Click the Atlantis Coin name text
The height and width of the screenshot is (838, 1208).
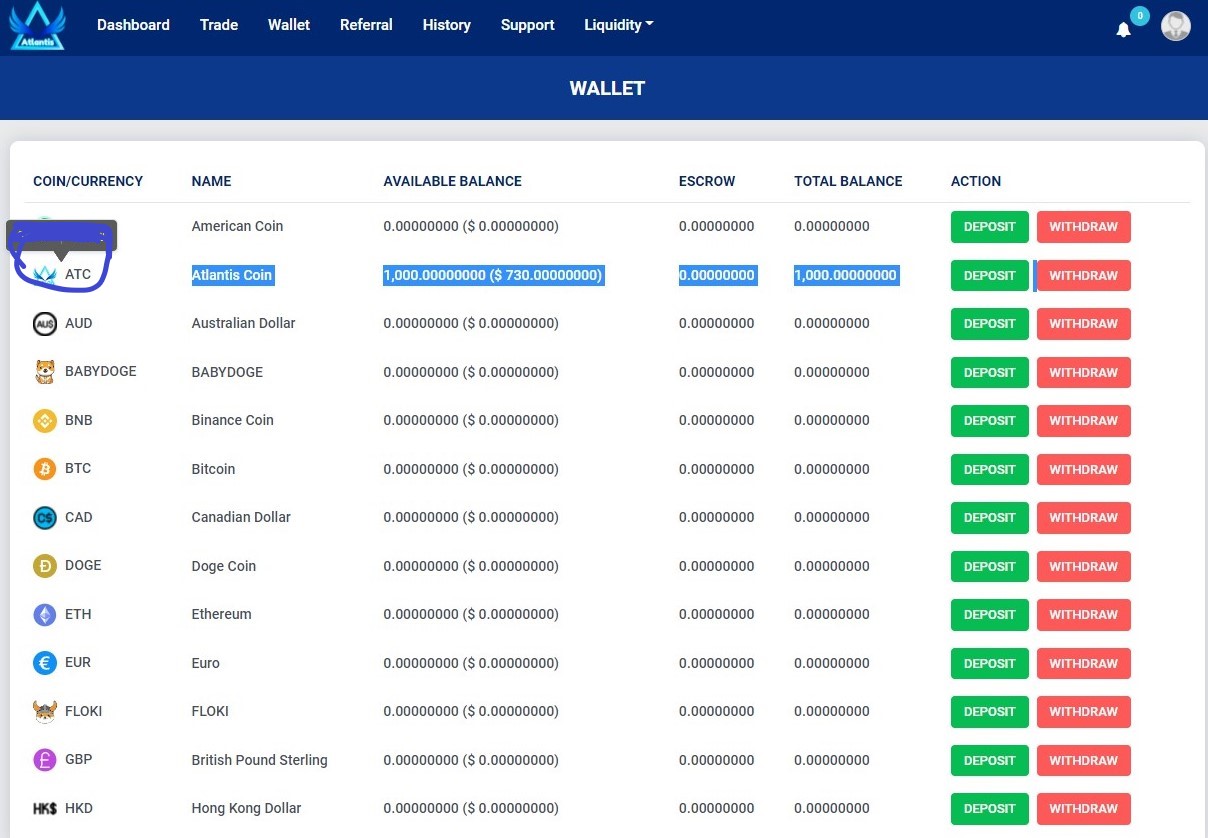tap(232, 275)
